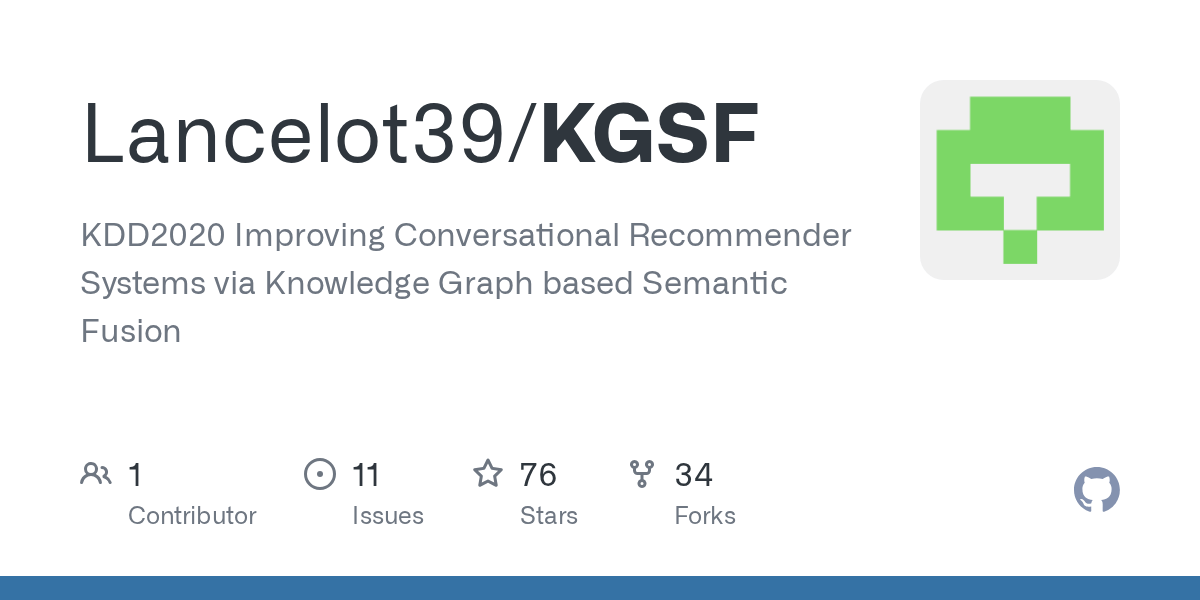Click the GitHub Octocat logo

click(x=1096, y=490)
